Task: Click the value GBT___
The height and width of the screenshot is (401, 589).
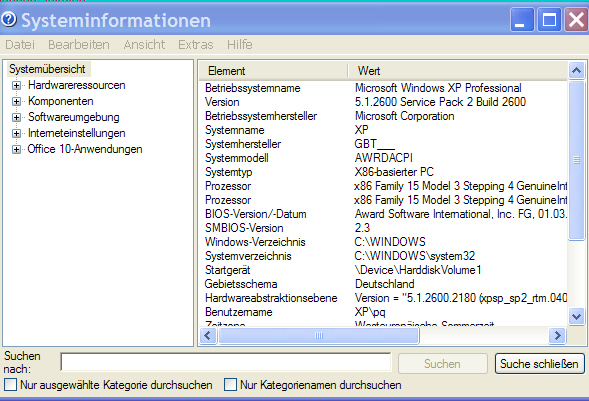Action: (x=375, y=144)
